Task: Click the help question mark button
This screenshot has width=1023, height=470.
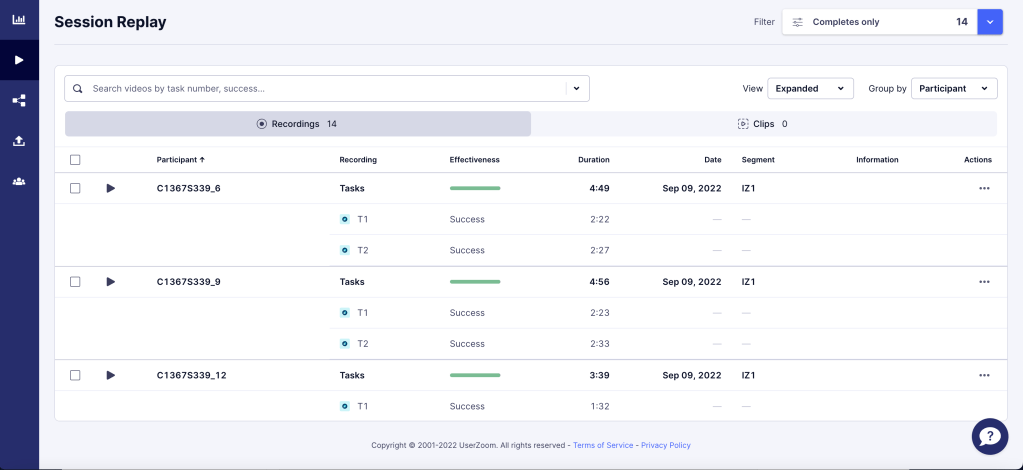Action: [x=988, y=436]
